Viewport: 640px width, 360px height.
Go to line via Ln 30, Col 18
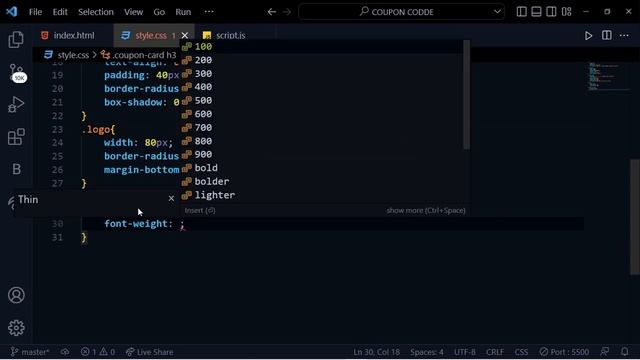376,352
